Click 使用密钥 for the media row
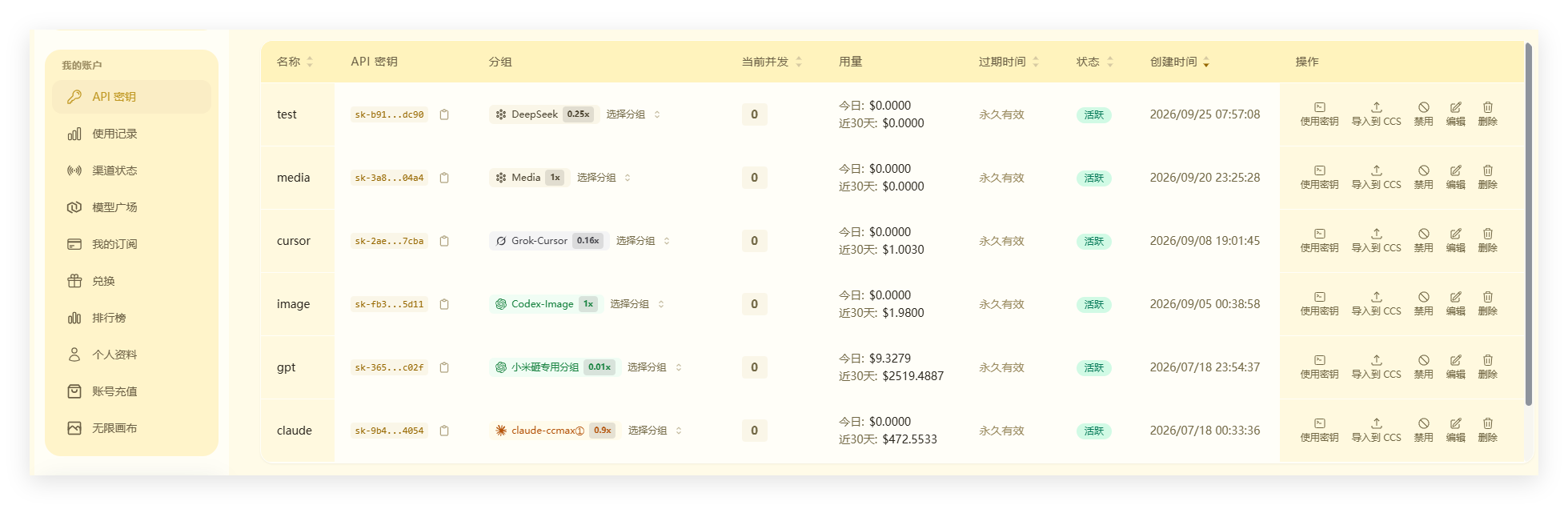1568x505 pixels. [1319, 178]
